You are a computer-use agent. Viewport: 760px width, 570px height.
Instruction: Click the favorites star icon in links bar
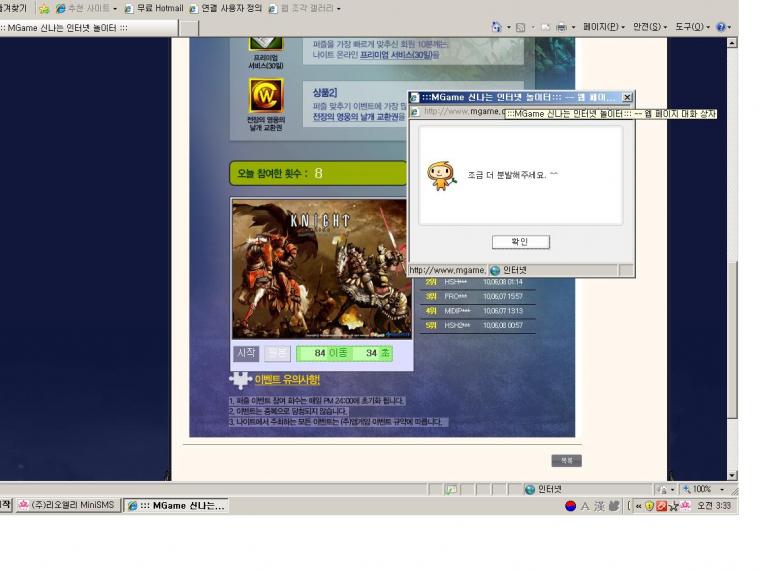[x=44, y=9]
